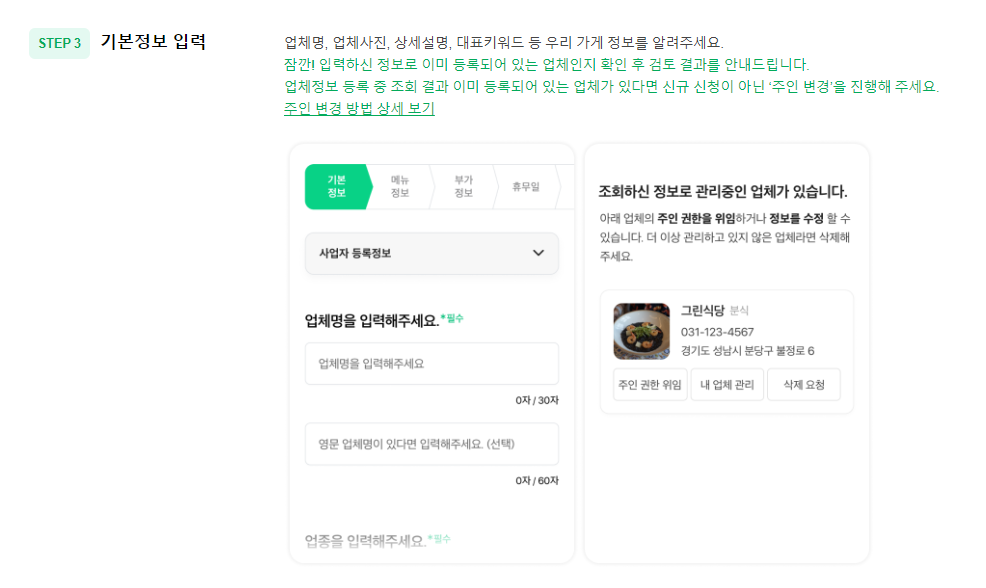Expand the 사업자 등록정보 section
The height and width of the screenshot is (588, 986).
[x=431, y=253]
